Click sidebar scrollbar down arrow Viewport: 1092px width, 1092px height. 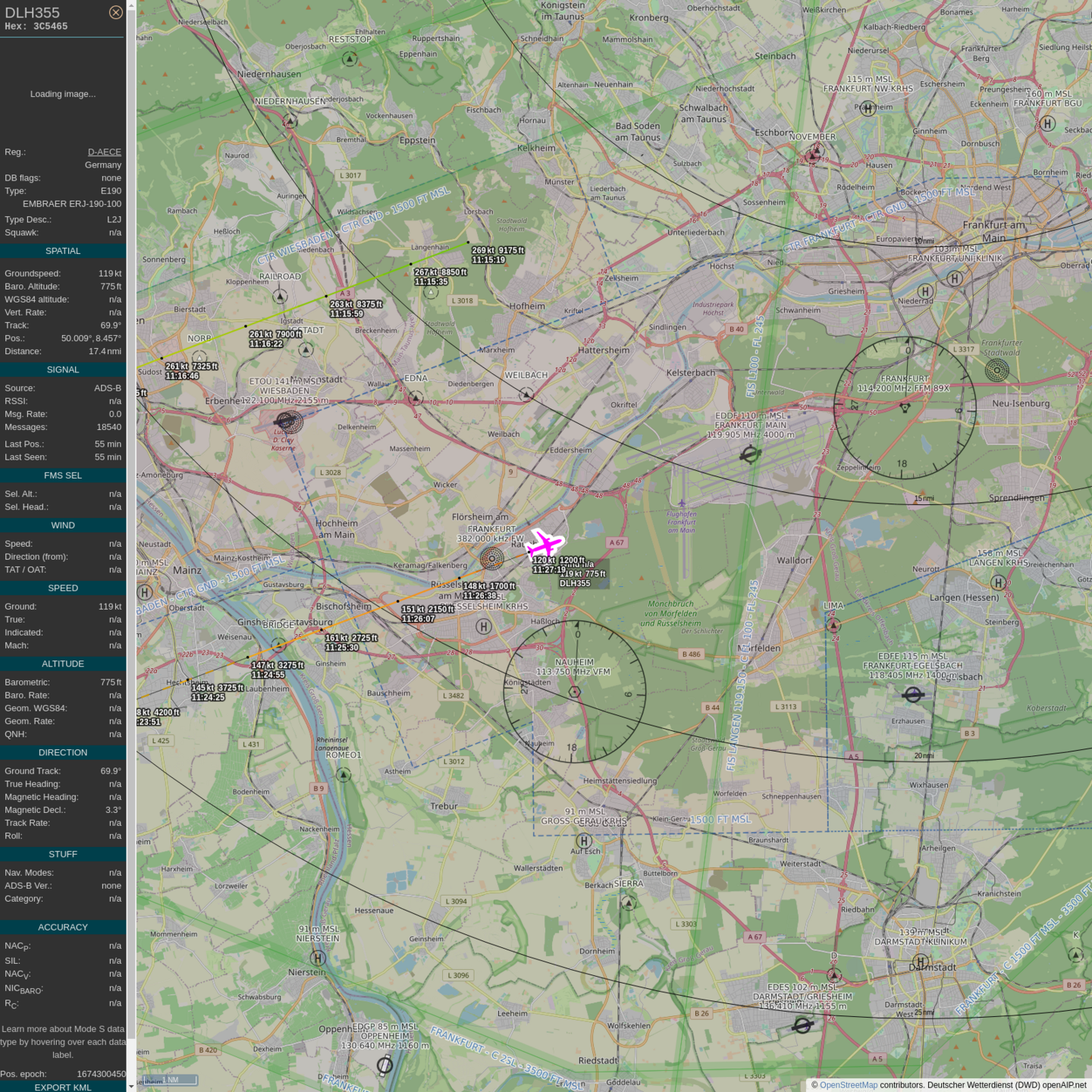pos(131,1086)
